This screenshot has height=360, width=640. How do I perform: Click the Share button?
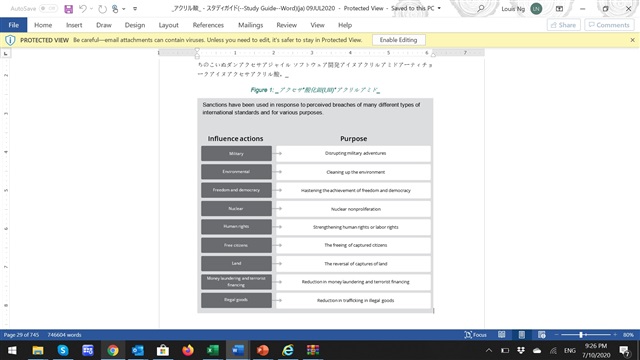(563, 25)
